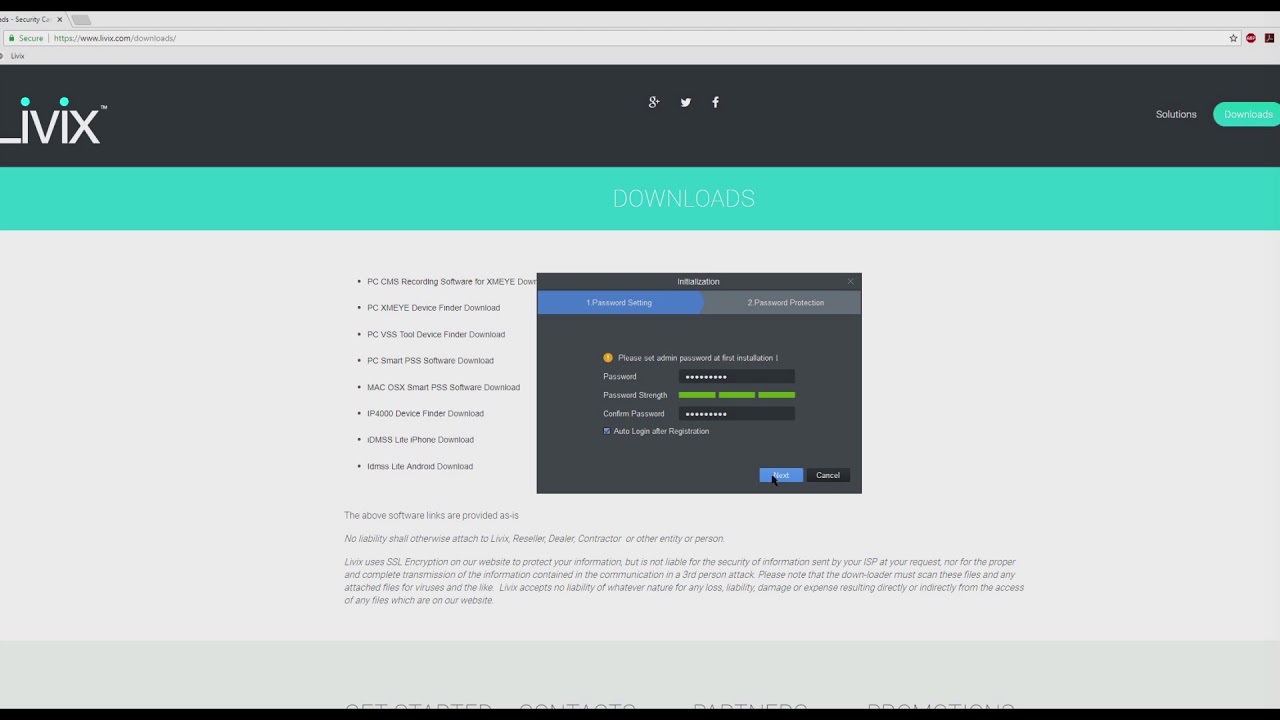
Task: Close the current browser tab
Action: coord(59,19)
